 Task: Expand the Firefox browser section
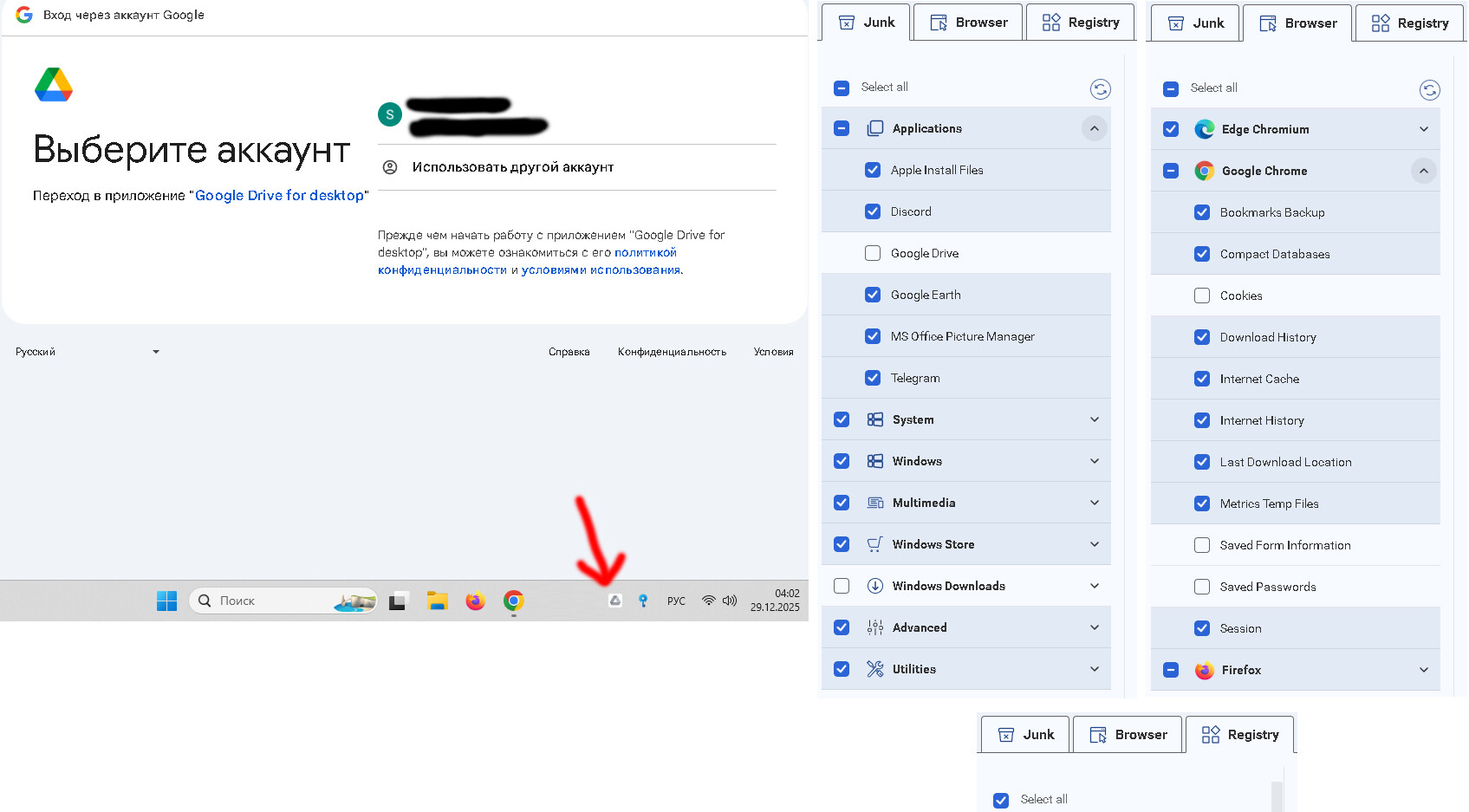pyautogui.click(x=1423, y=670)
